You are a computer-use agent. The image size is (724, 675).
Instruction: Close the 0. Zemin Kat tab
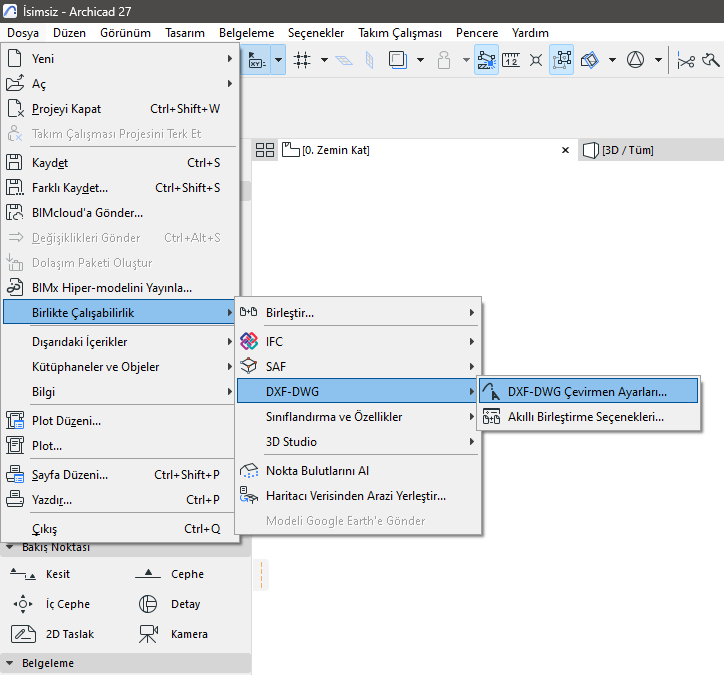pos(565,150)
